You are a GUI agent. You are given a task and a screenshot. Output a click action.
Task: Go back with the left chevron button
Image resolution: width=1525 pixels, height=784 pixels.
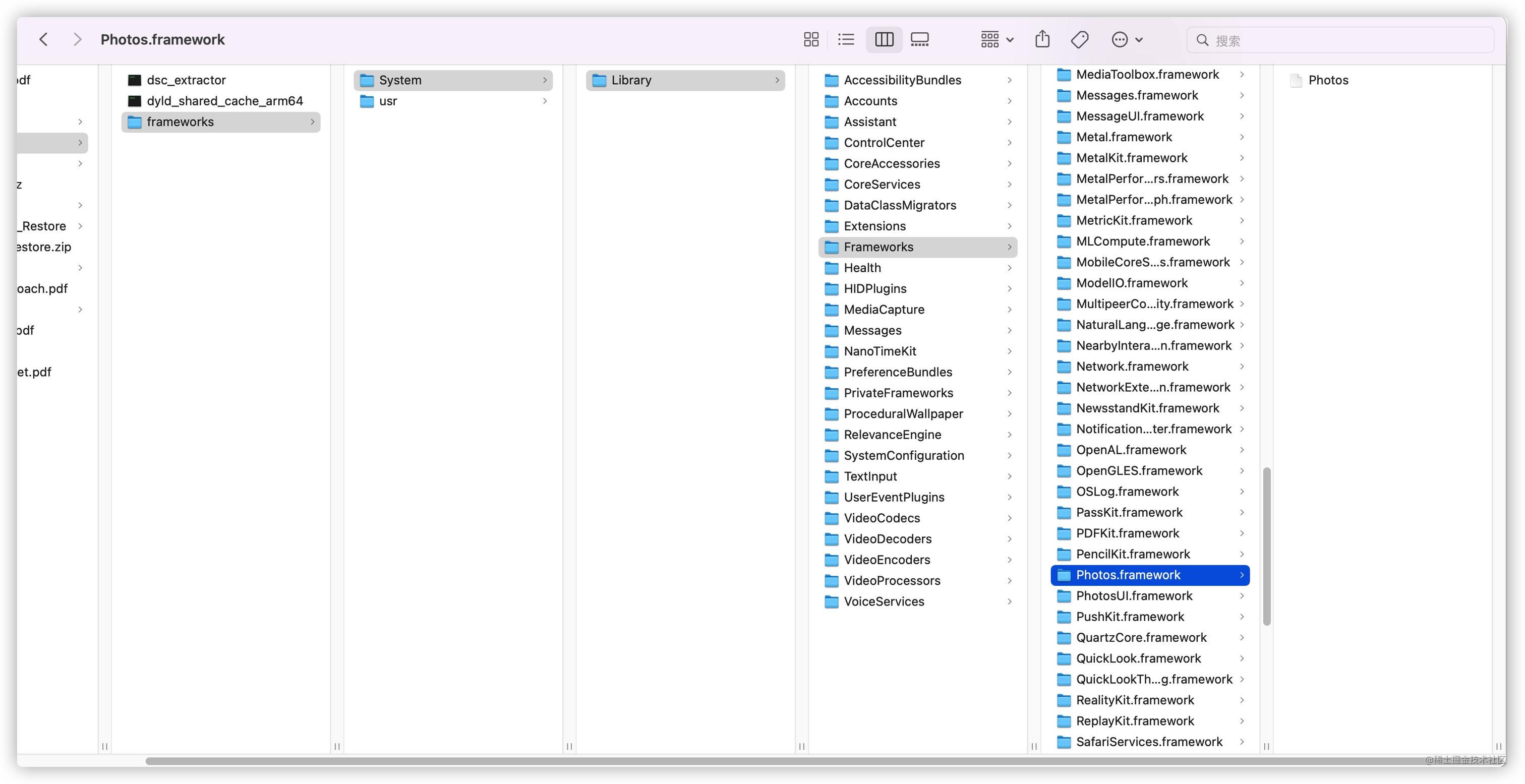click(43, 40)
